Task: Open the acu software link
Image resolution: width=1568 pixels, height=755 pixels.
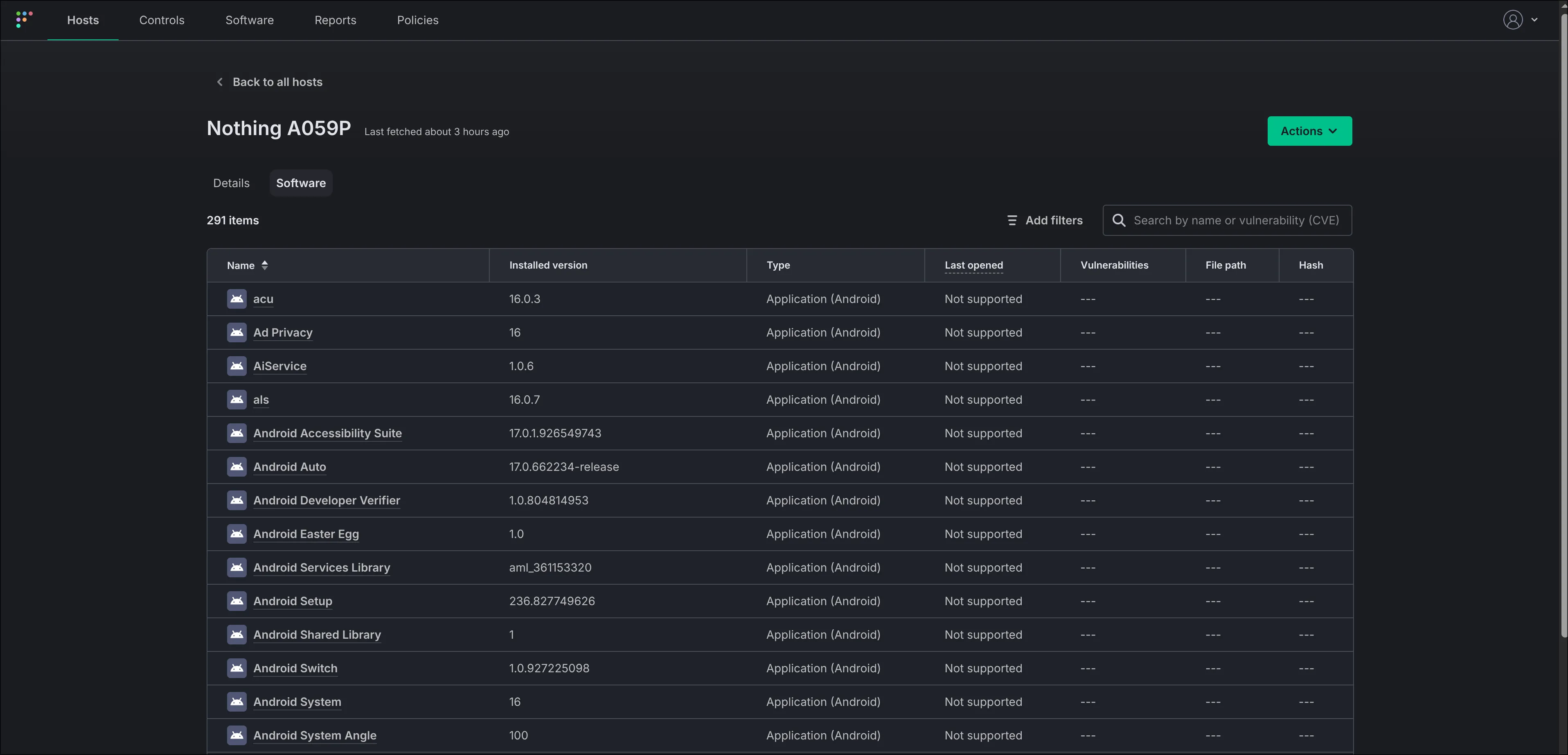Action: tap(263, 299)
